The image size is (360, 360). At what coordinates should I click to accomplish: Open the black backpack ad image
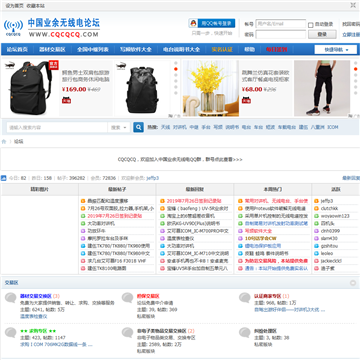pos(31,88)
